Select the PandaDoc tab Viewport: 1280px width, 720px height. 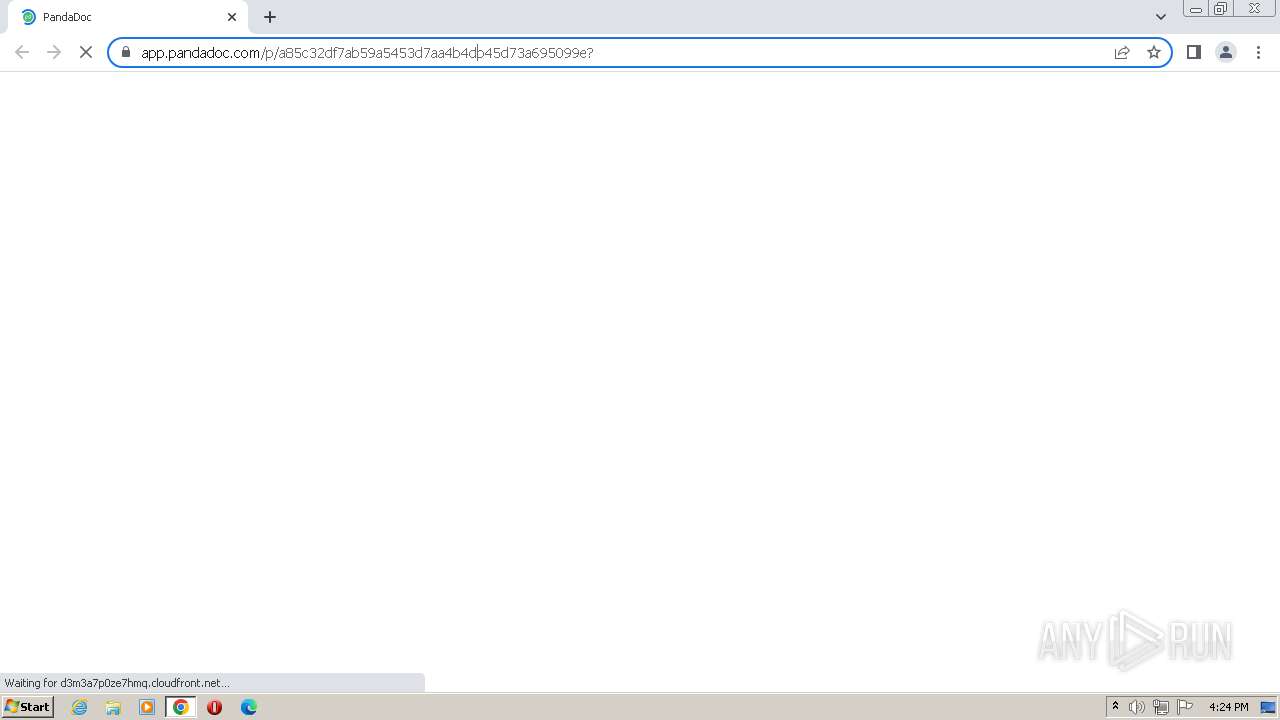click(128, 17)
